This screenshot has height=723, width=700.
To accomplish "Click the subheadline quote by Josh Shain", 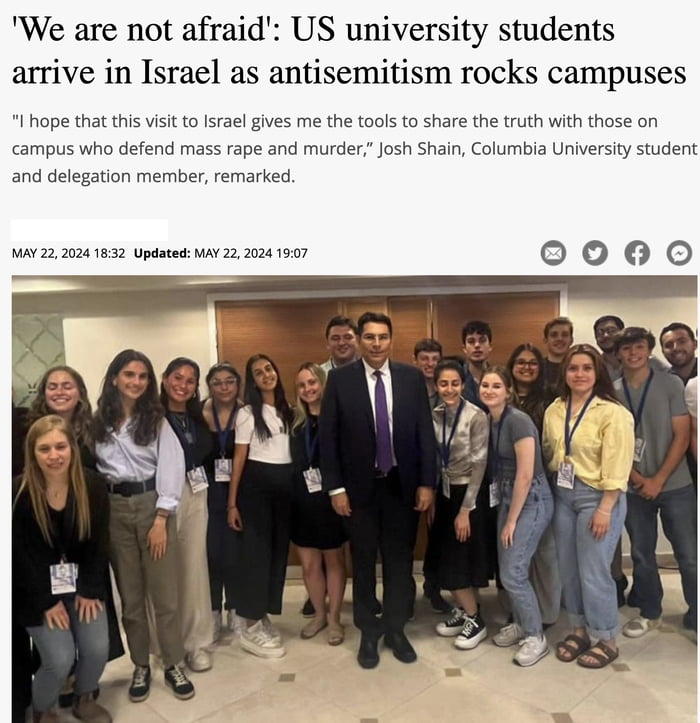I will point(354,148).
